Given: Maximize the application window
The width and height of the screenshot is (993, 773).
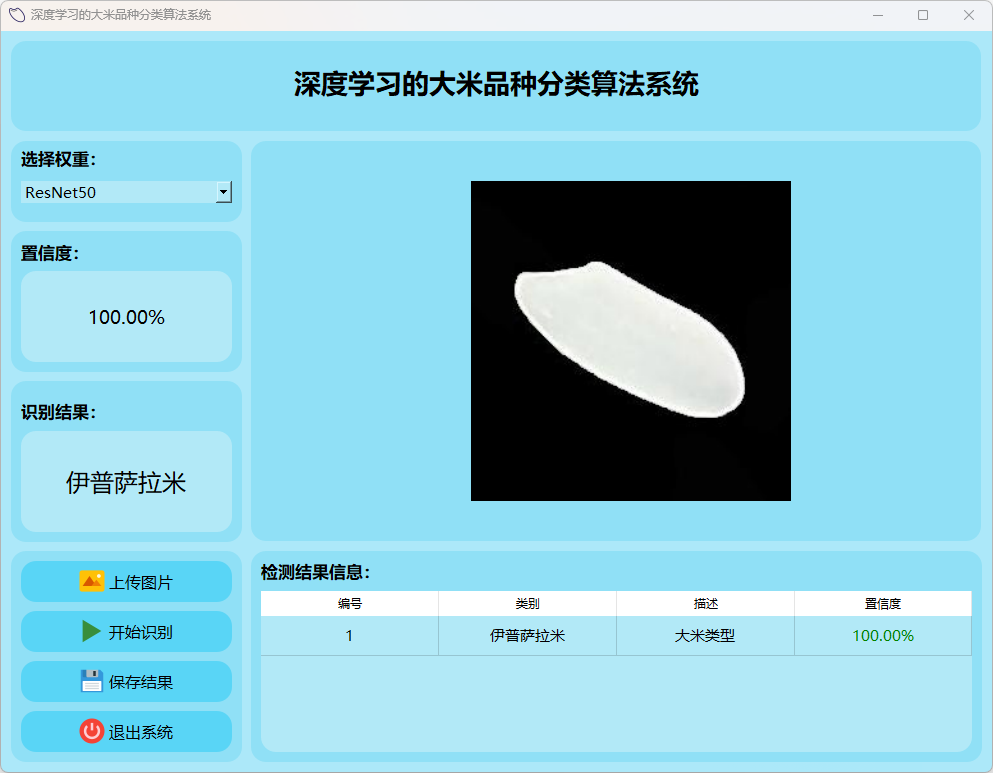Looking at the screenshot, I should tap(923, 15).
